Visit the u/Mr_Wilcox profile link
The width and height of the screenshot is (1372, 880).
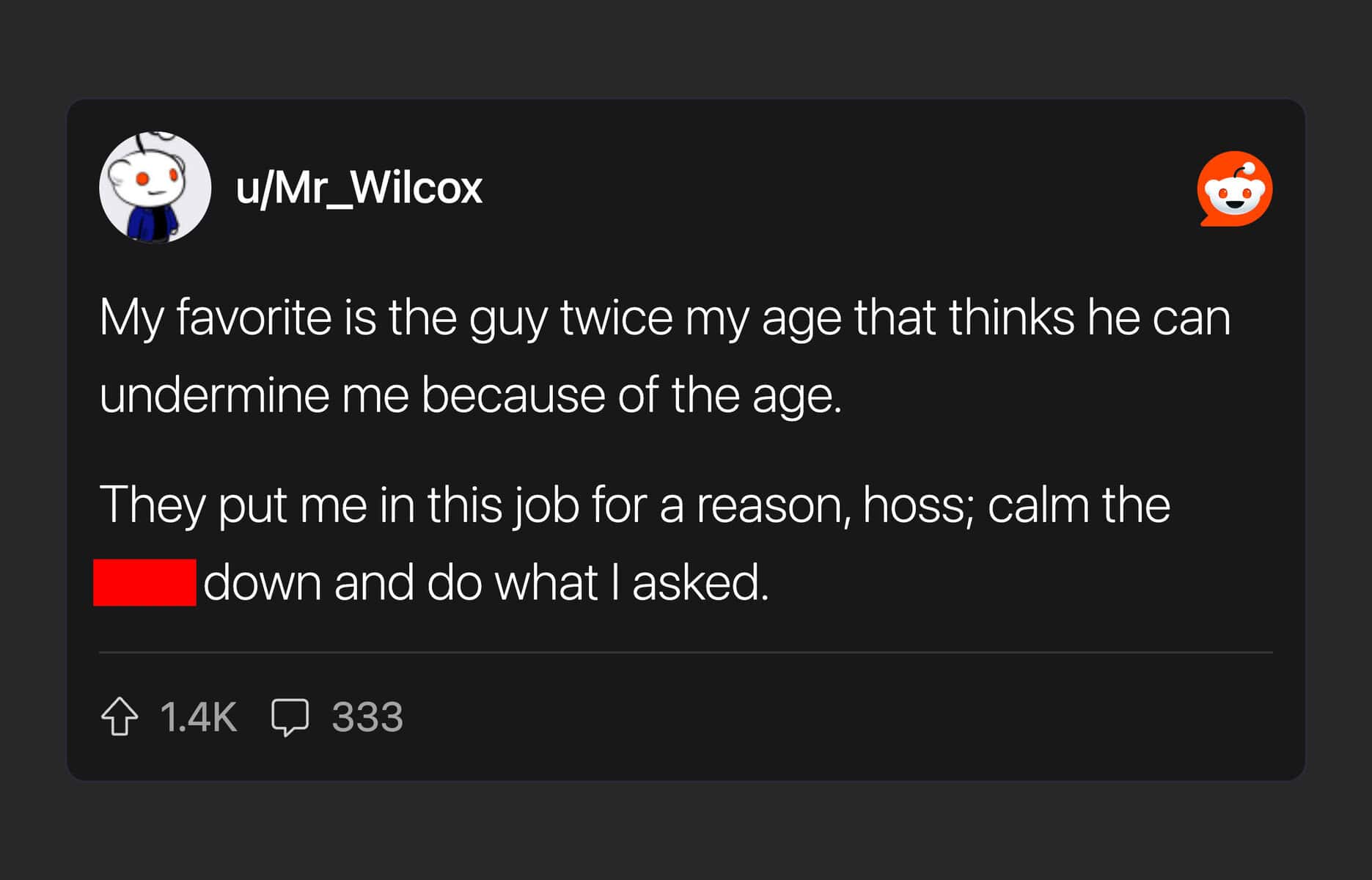pos(359,188)
